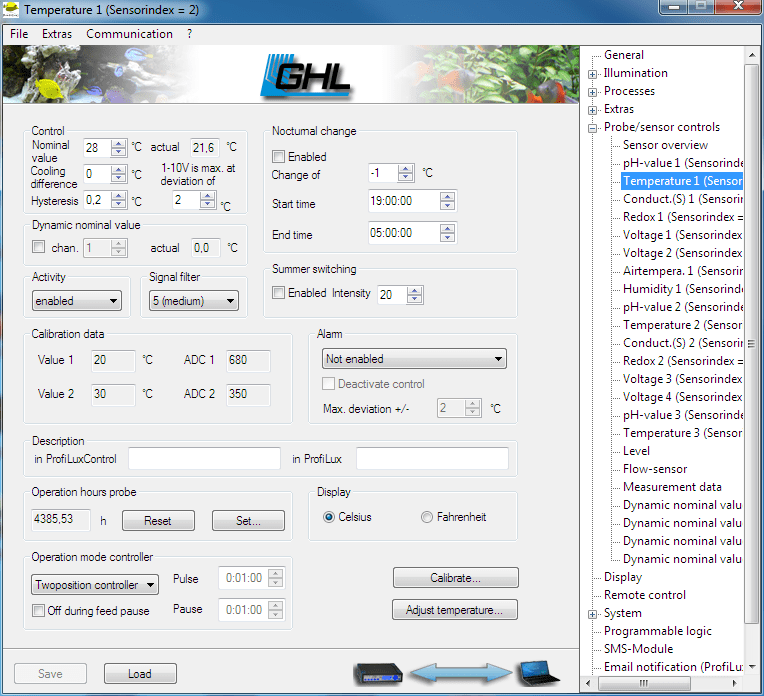Select Redox 1 in the tree
Screen dimensions: 764x696
coord(682,217)
